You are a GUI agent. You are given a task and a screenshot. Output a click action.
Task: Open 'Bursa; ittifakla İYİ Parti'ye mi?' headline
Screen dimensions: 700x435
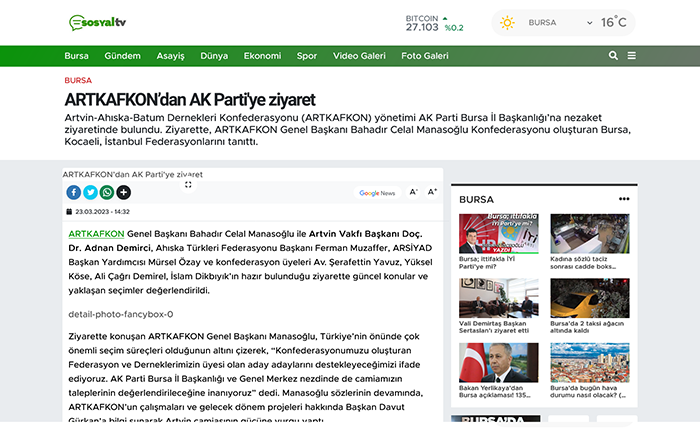click(487, 263)
